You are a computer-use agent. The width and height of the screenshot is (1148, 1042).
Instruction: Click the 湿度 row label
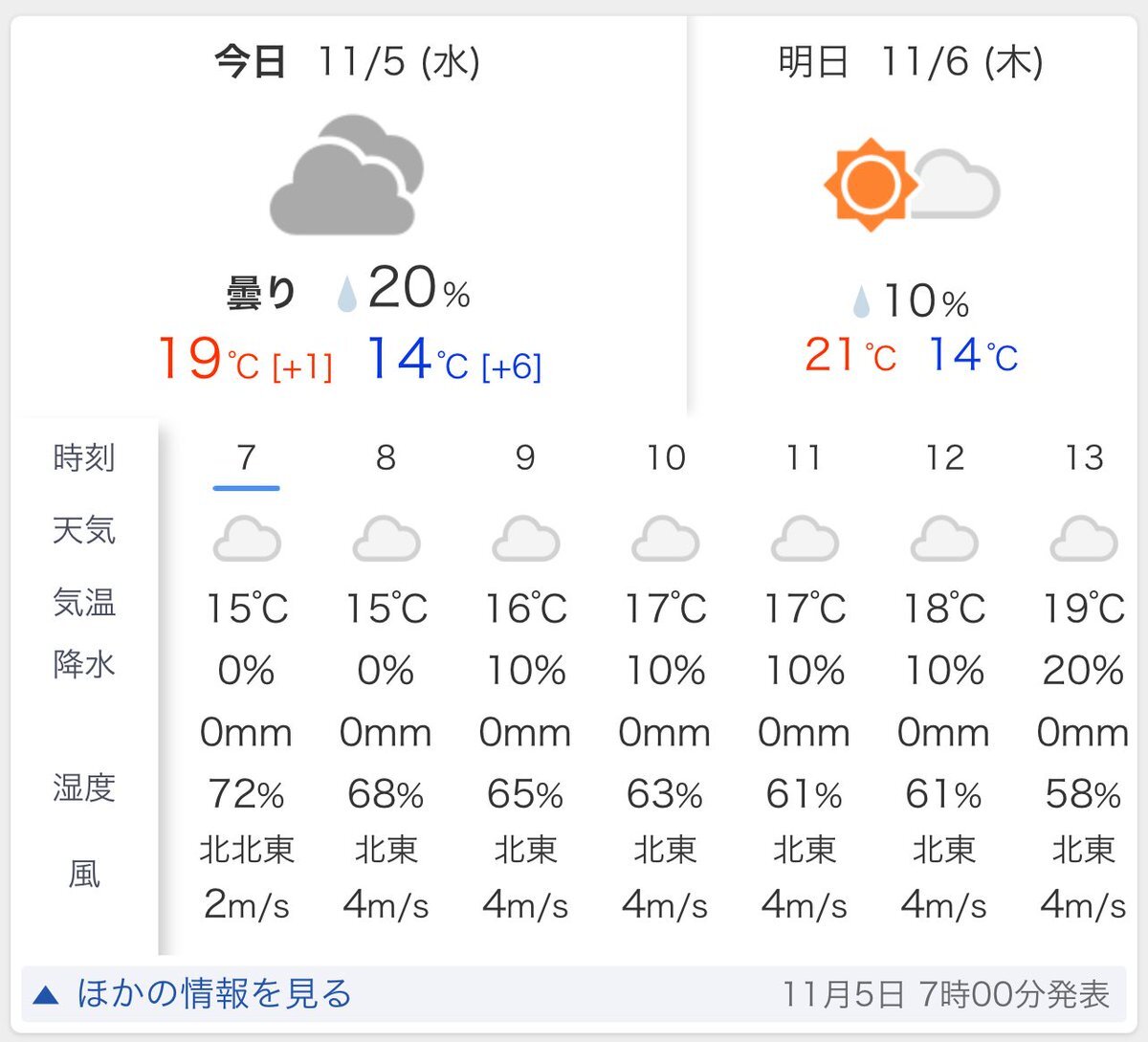84,788
